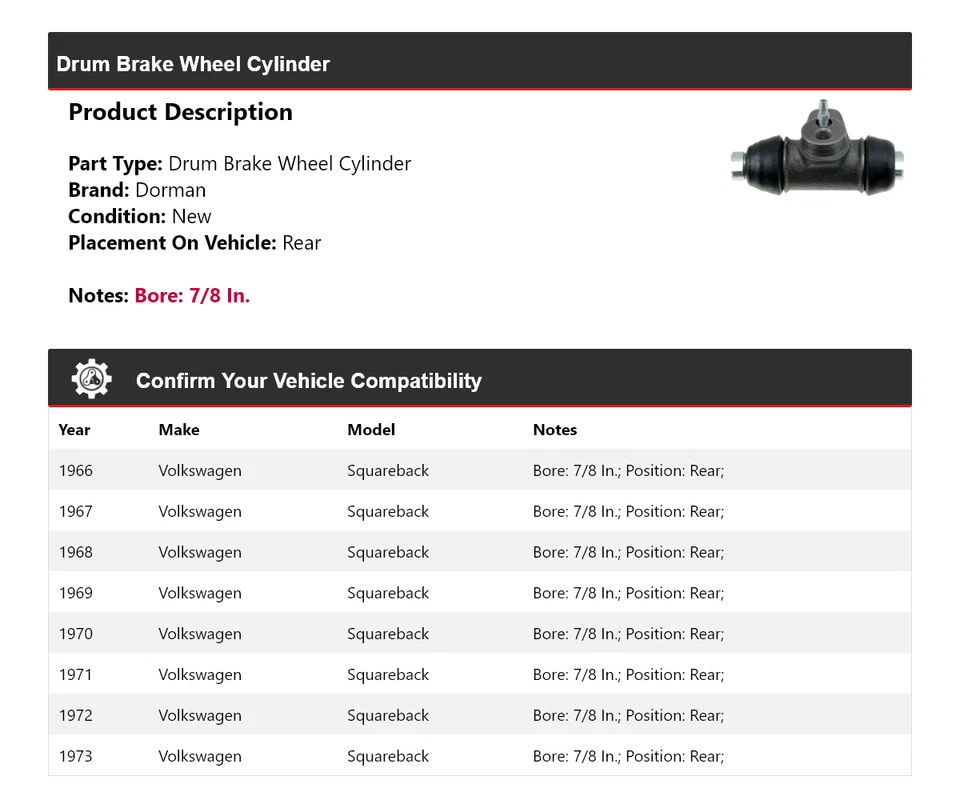Click the wheel cylinder product image
The image size is (960, 808).
click(817, 153)
